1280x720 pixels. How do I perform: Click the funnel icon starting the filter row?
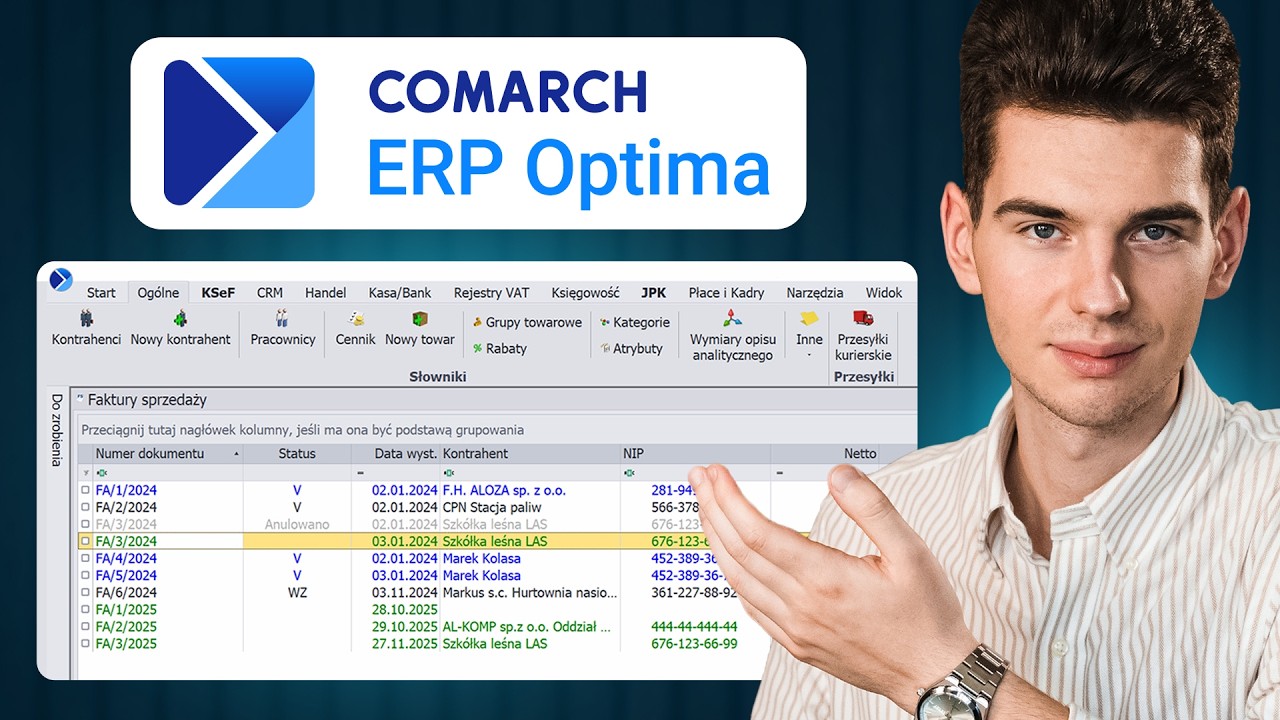click(84, 473)
